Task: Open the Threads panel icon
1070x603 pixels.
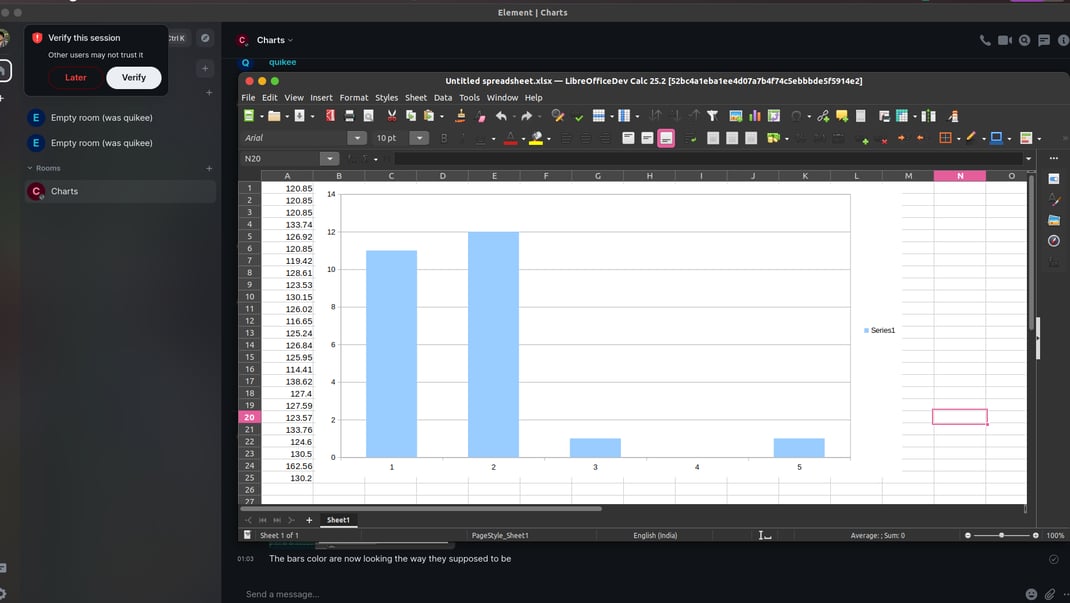Action: (x=1044, y=40)
